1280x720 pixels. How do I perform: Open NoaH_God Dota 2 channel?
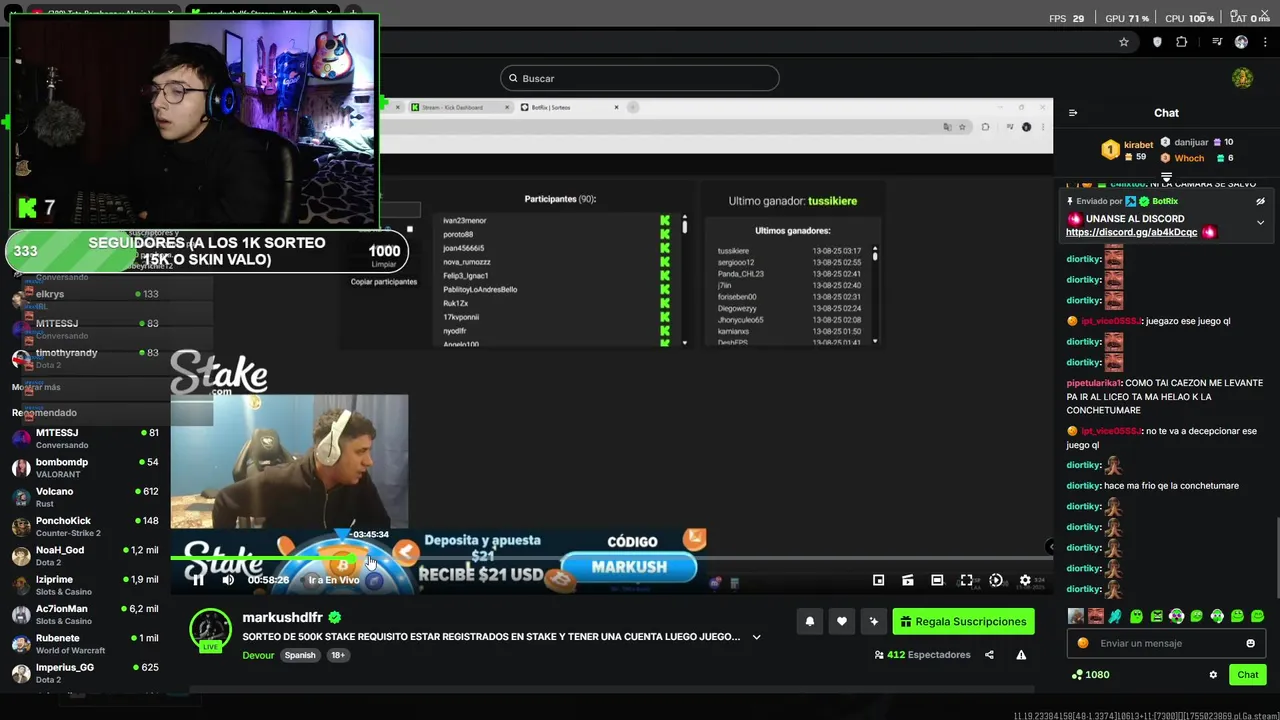[86, 555]
